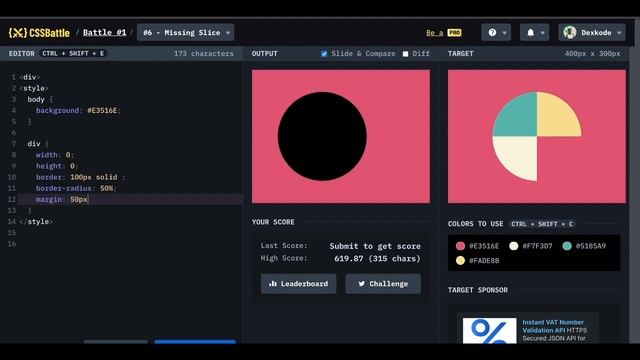Click the blue button at the editor bottom

tap(195, 341)
